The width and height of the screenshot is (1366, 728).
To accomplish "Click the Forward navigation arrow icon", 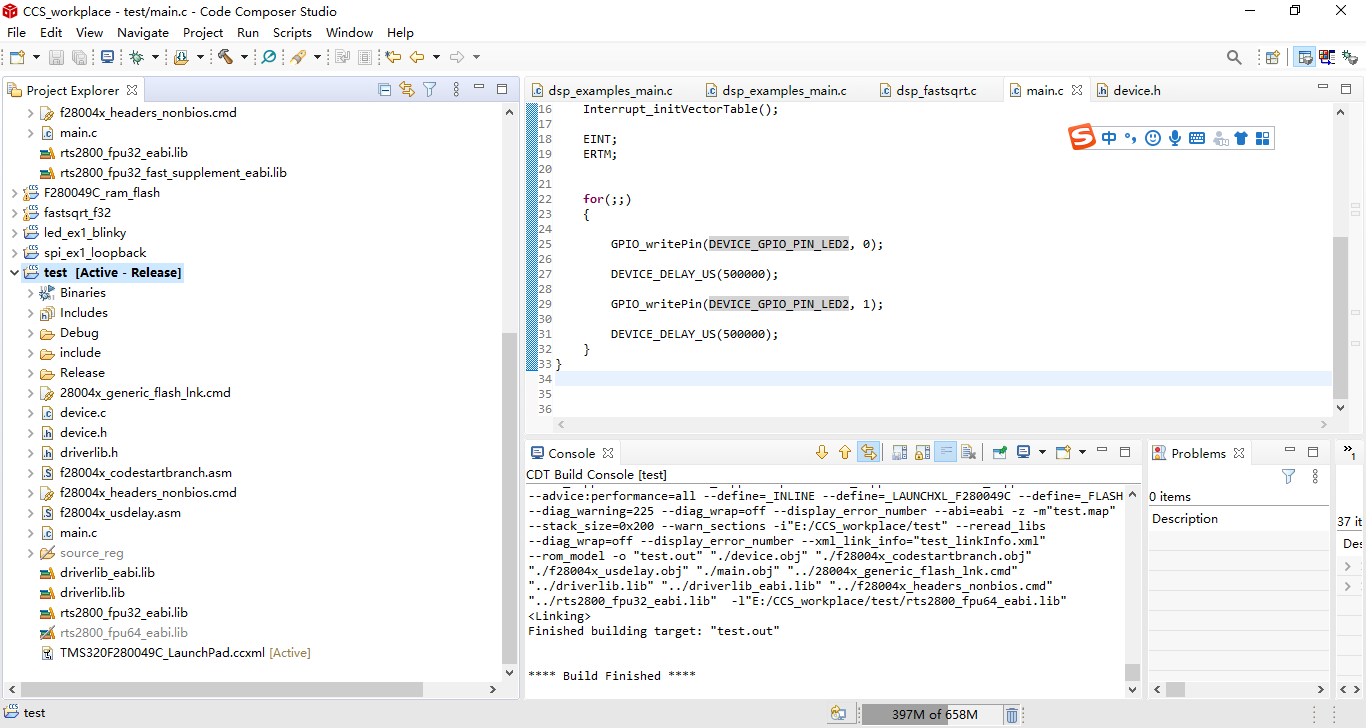I will pyautogui.click(x=457, y=58).
